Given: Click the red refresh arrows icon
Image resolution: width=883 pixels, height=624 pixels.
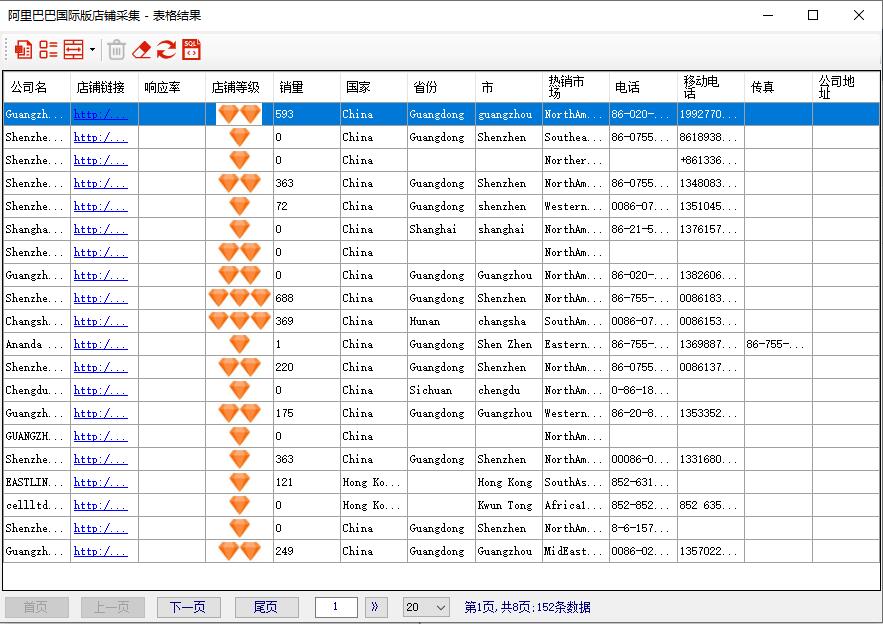Looking at the screenshot, I should (x=166, y=50).
